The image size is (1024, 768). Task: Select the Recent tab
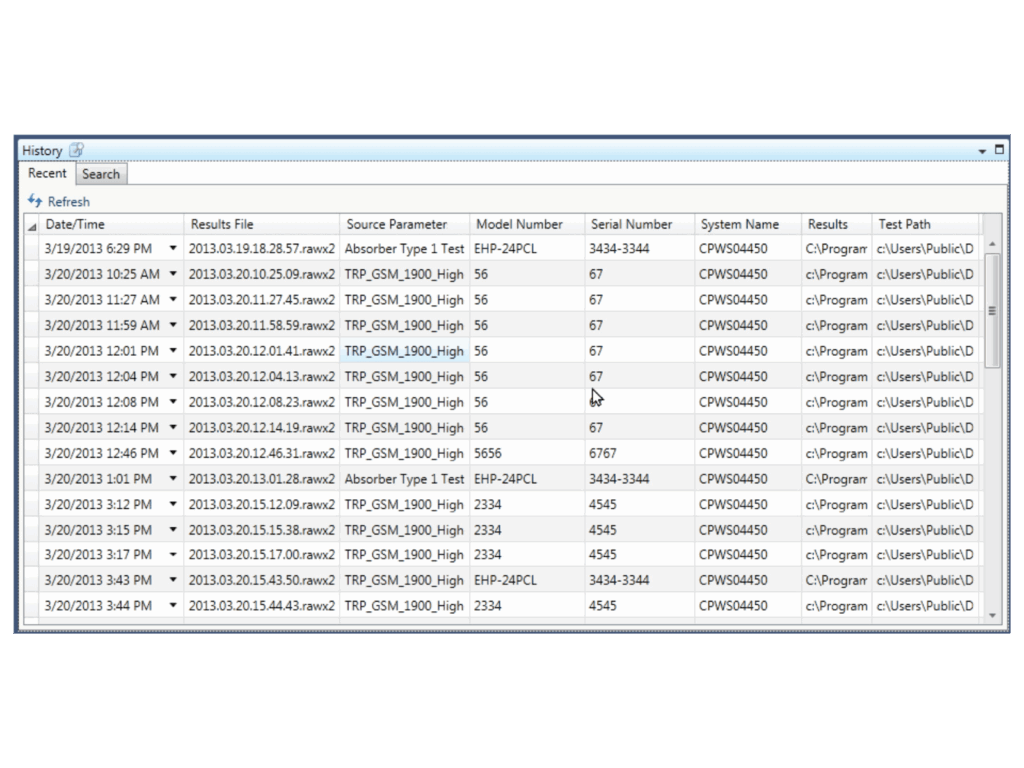click(47, 173)
